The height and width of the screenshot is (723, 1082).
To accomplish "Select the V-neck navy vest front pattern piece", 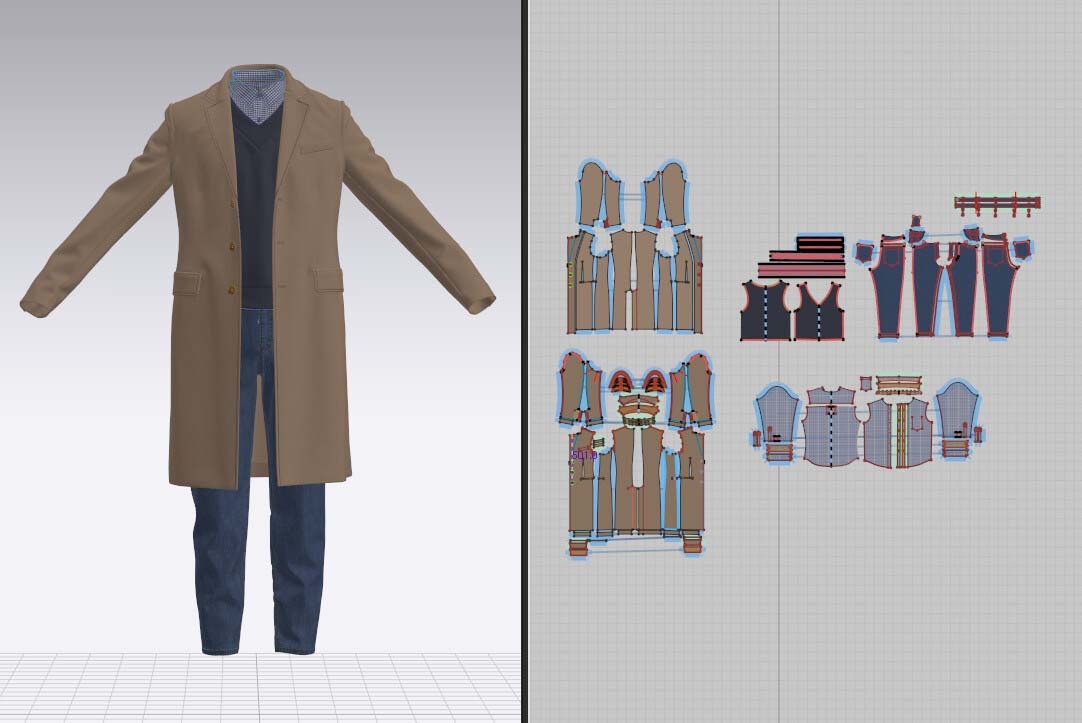I will tap(819, 312).
